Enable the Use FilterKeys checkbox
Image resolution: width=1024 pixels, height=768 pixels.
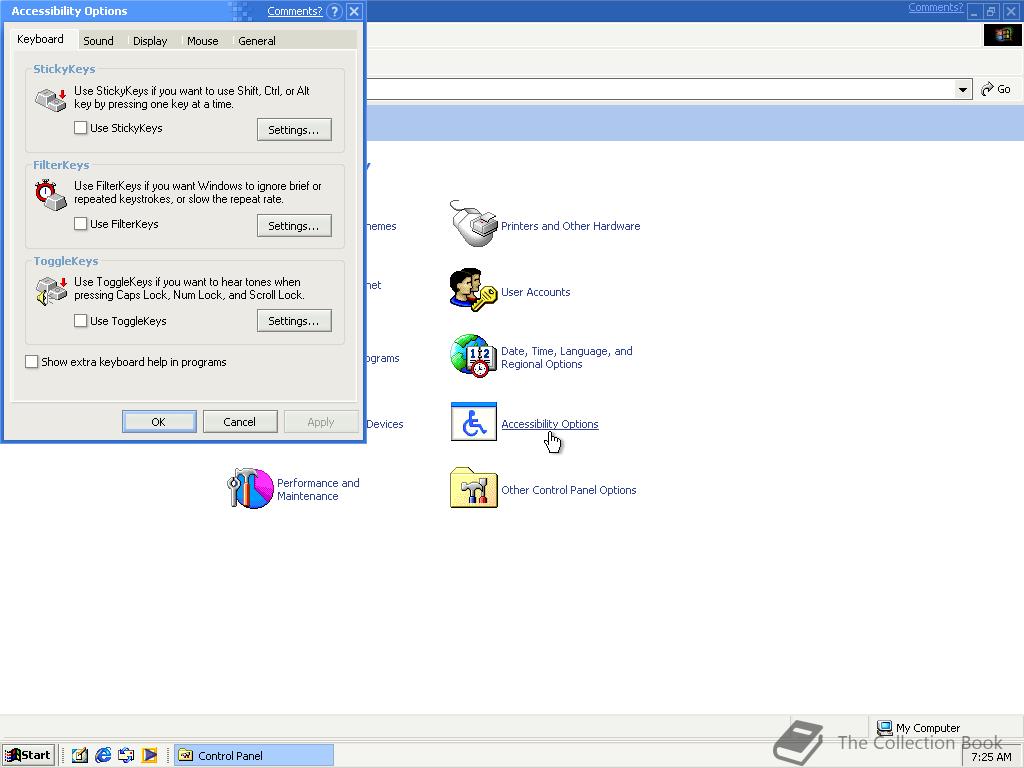pyautogui.click(x=80, y=224)
